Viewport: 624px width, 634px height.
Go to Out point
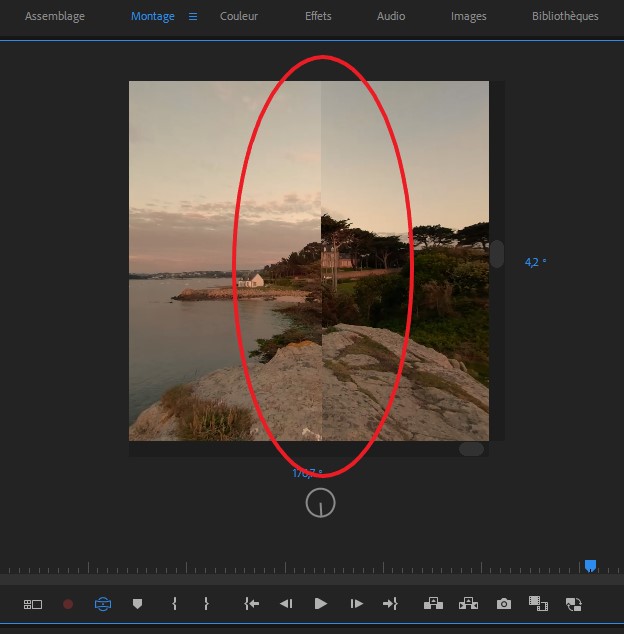click(x=390, y=604)
